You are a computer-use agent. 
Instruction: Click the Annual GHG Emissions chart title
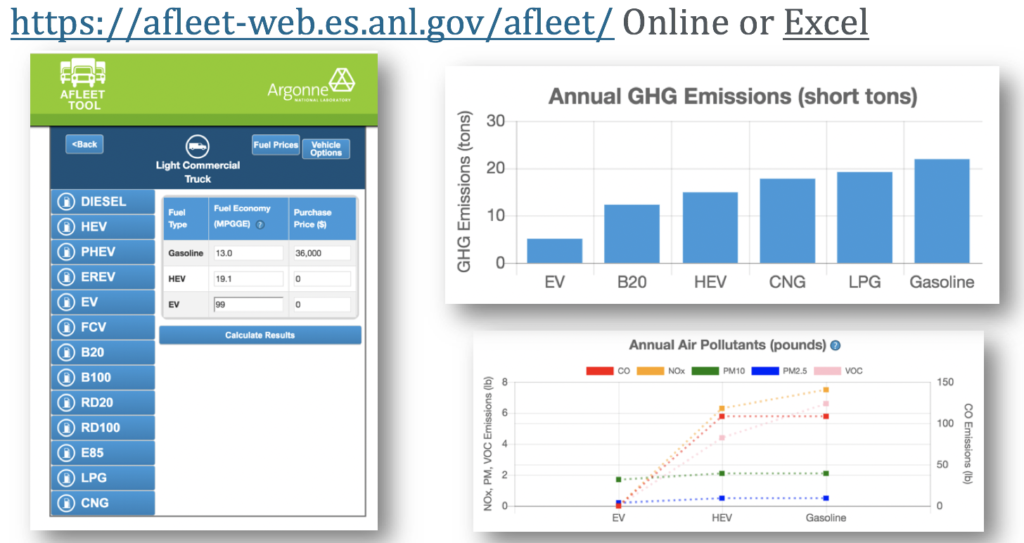point(733,97)
